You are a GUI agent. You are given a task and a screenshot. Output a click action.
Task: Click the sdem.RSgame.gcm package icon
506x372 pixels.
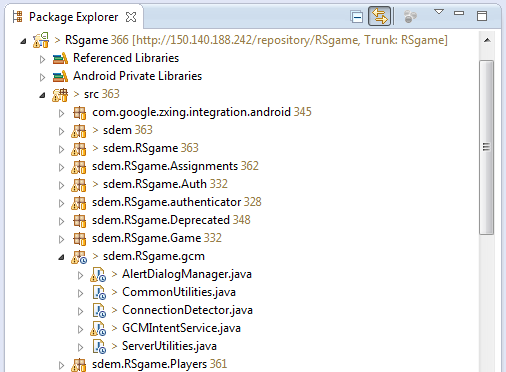pyautogui.click(x=79, y=257)
